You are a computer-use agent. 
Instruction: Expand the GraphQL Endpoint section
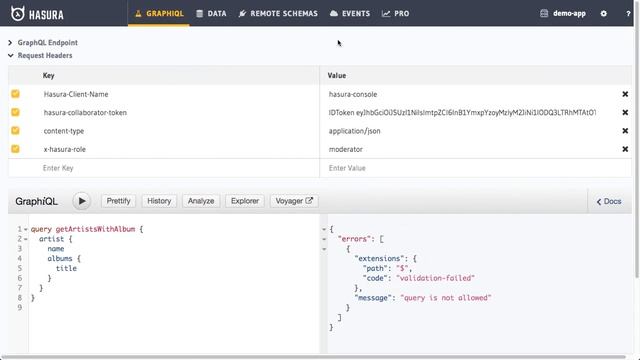(x=43, y=42)
